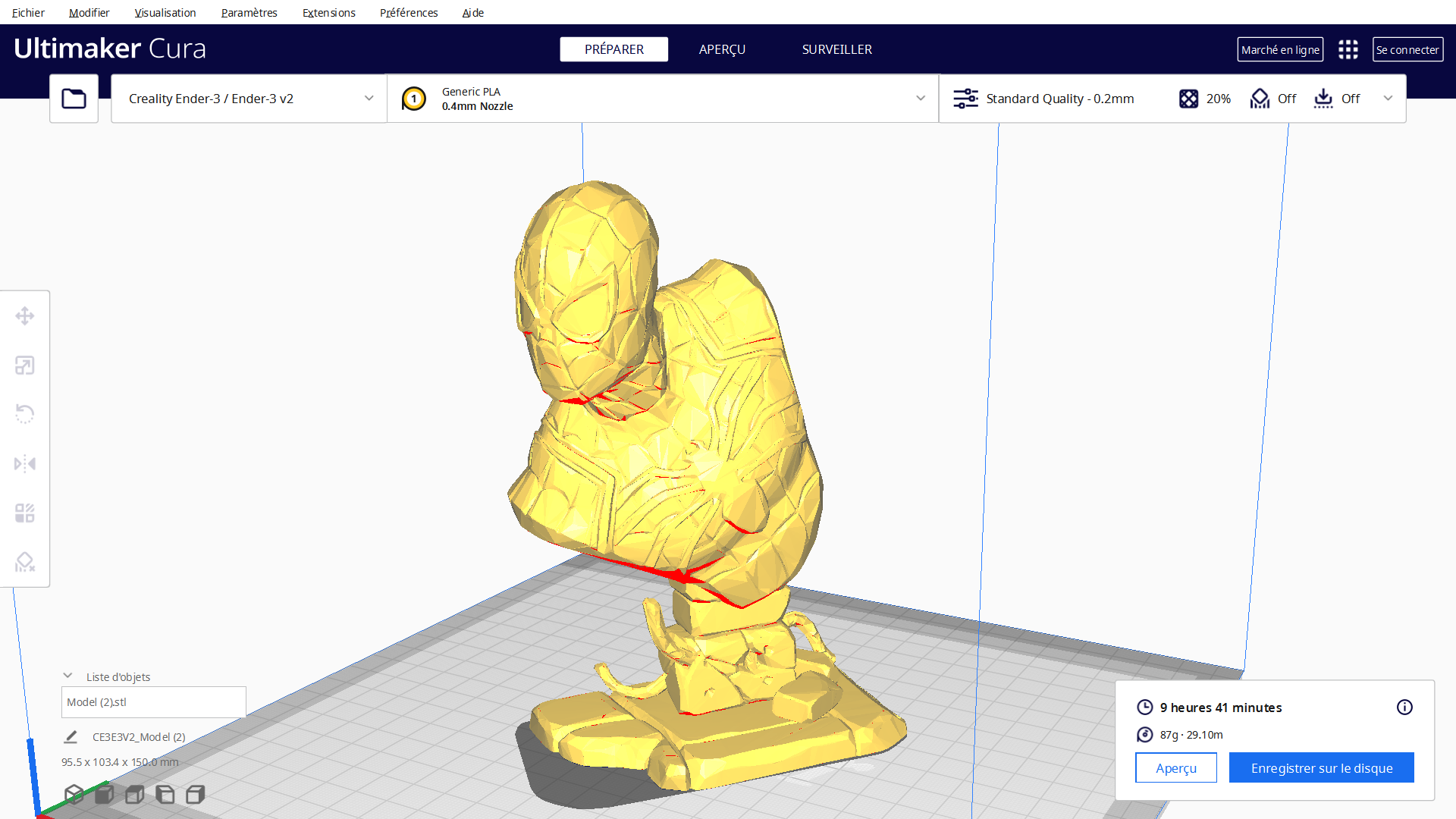Select the Scale tool
This screenshot has height=819, width=1456.
(25, 366)
